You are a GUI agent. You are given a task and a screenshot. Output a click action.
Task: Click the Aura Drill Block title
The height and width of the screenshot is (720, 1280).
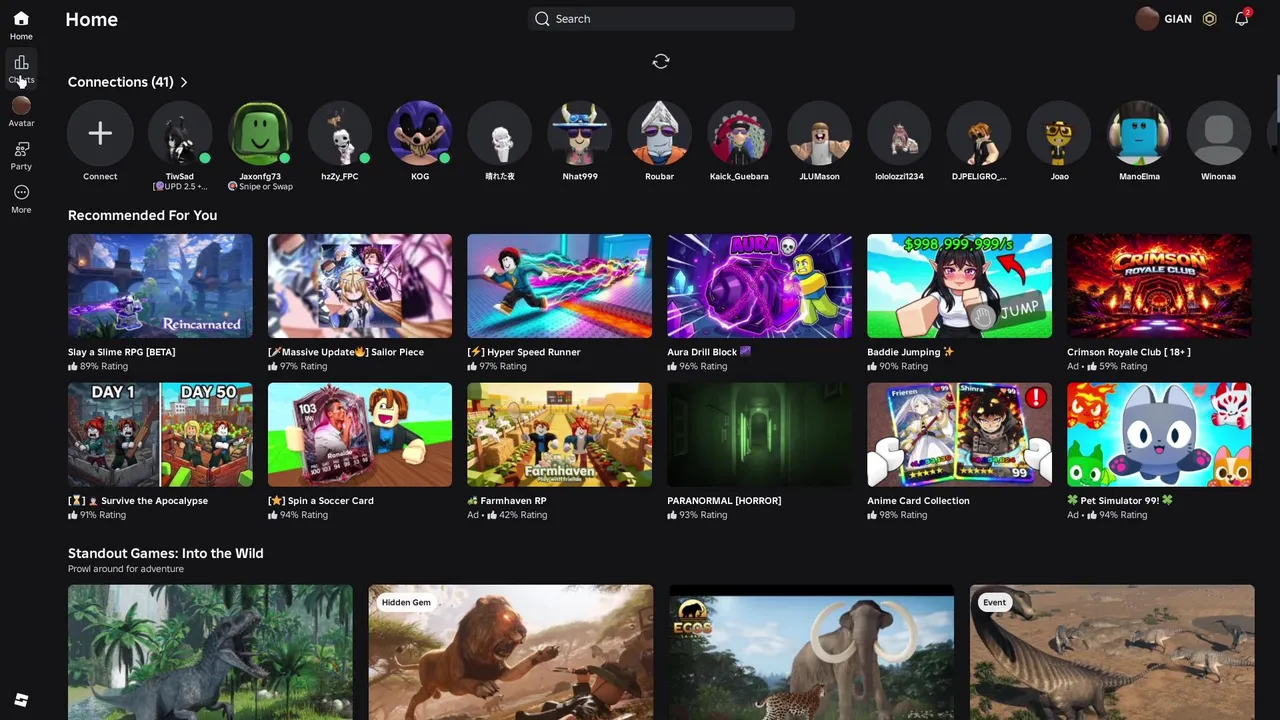pos(709,352)
